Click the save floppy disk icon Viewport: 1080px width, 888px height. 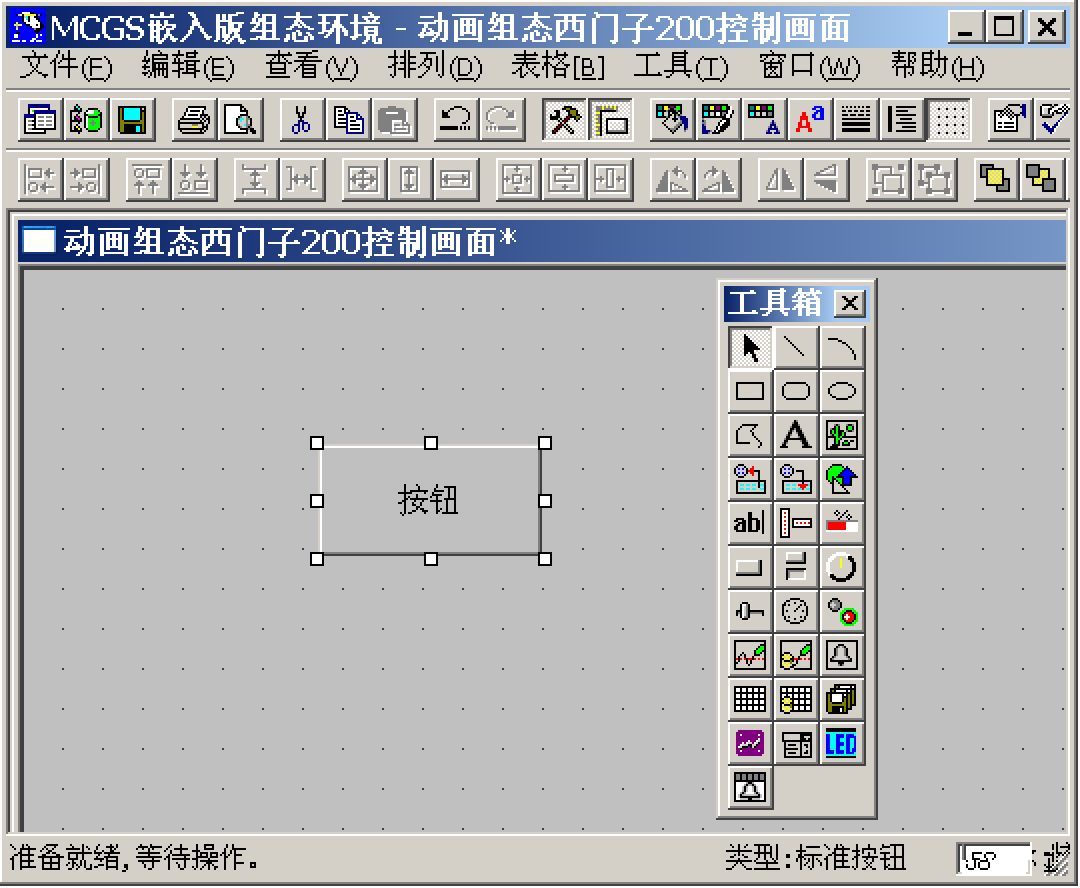[132, 120]
